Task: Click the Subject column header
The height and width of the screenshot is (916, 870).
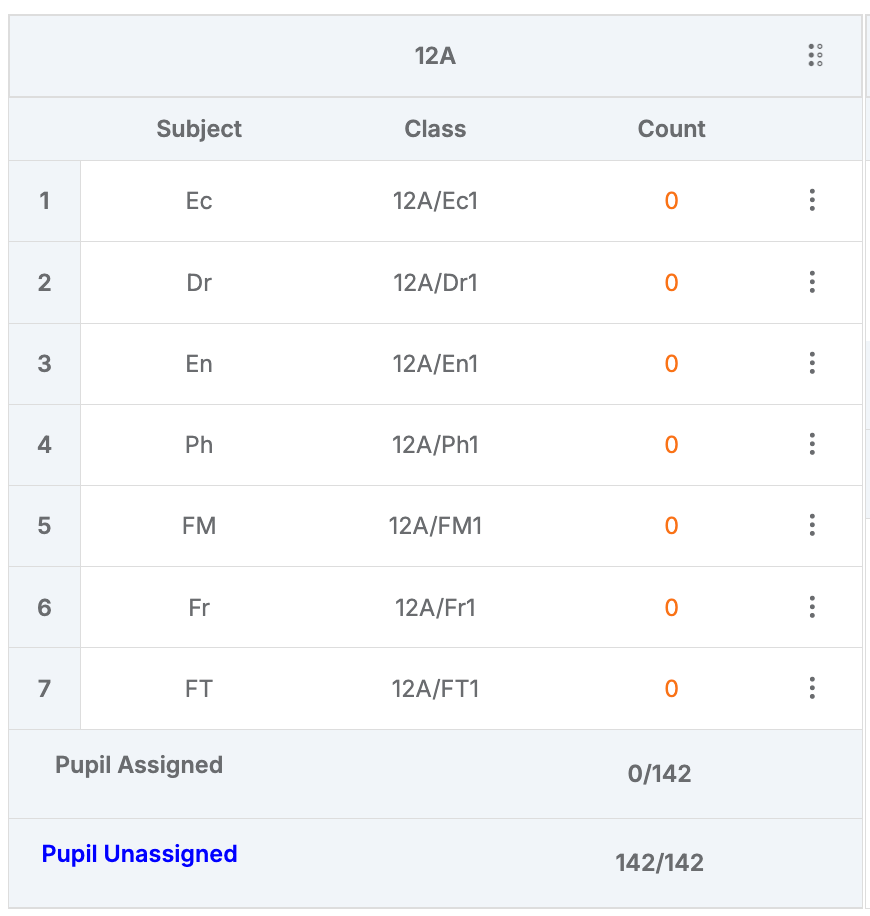Action: tap(199, 129)
